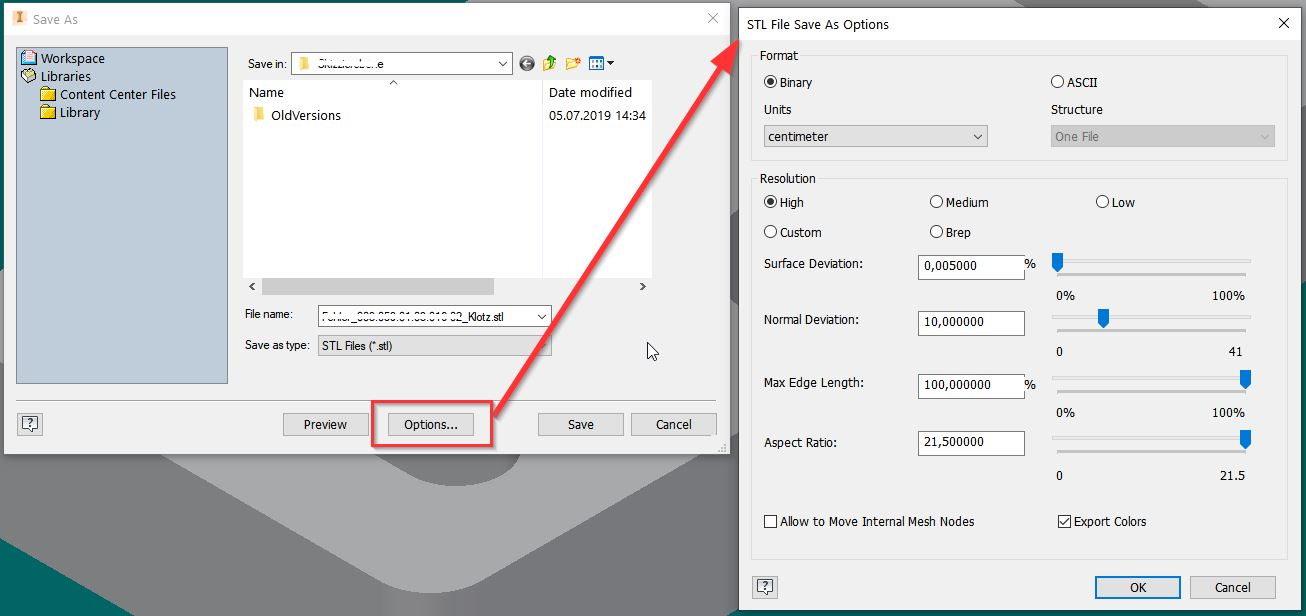Expand the File name dropdown
Image resolution: width=1306 pixels, height=616 pixels.
point(542,317)
